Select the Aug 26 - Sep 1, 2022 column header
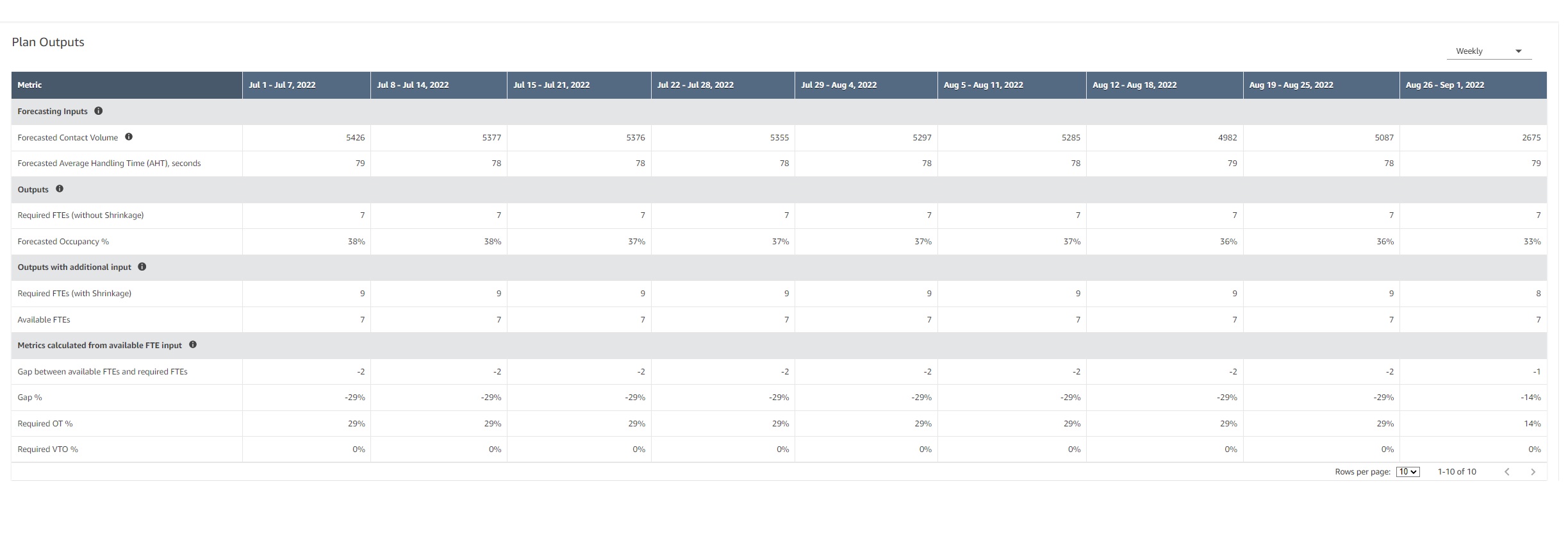Image resolution: width=1568 pixels, height=554 pixels. [x=1446, y=84]
